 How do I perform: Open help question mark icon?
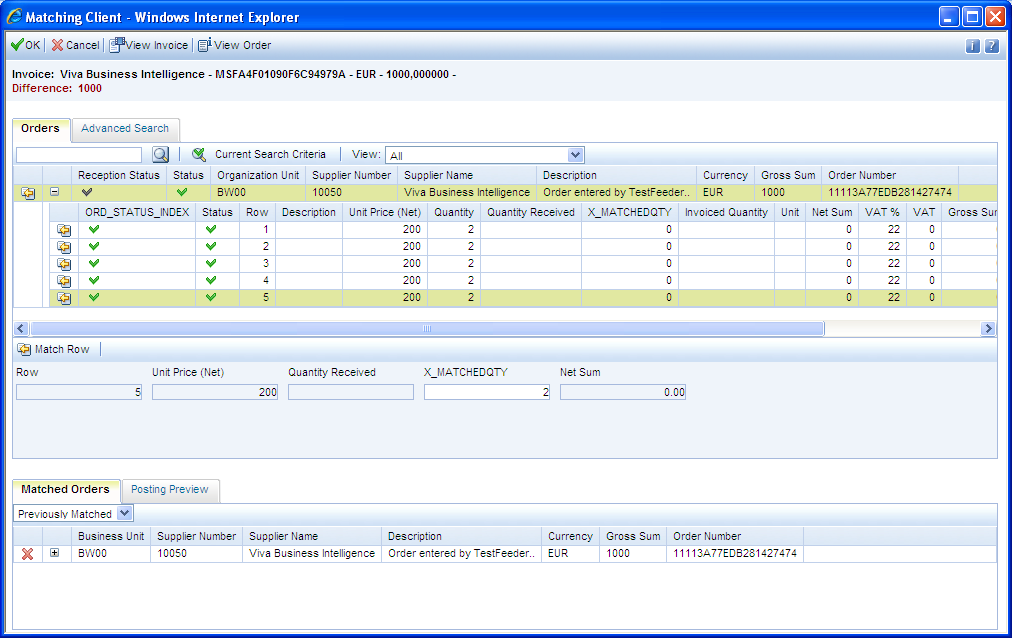point(992,46)
